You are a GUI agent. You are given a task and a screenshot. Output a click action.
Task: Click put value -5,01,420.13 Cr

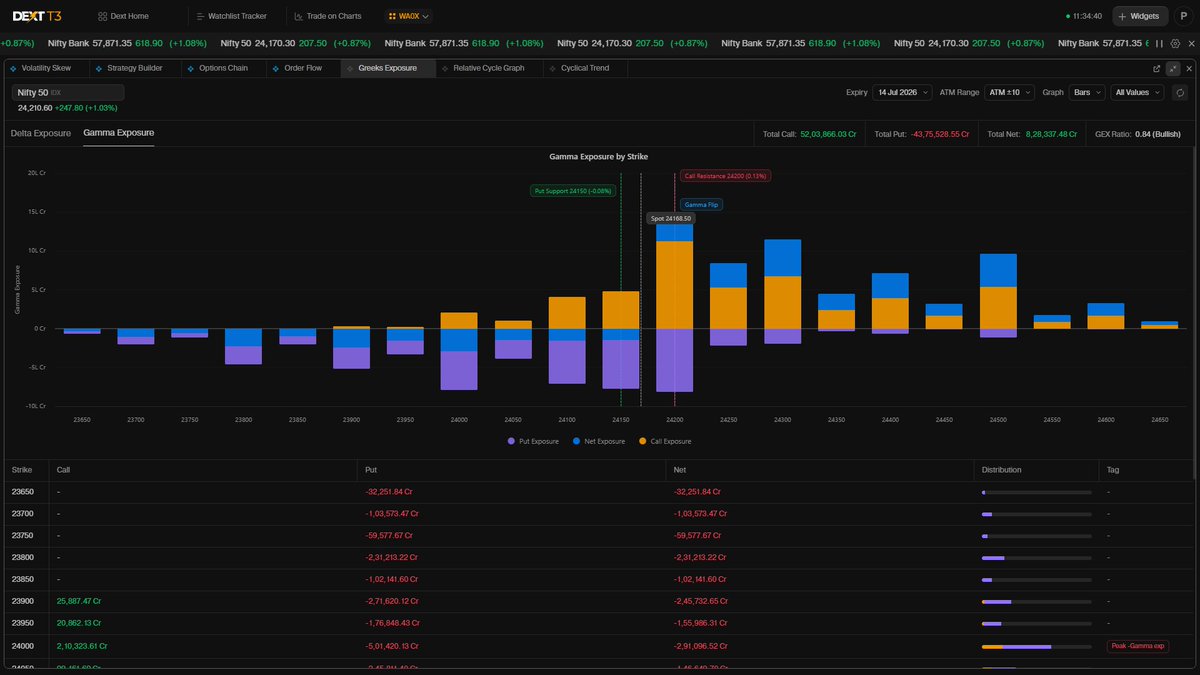click(x=392, y=646)
